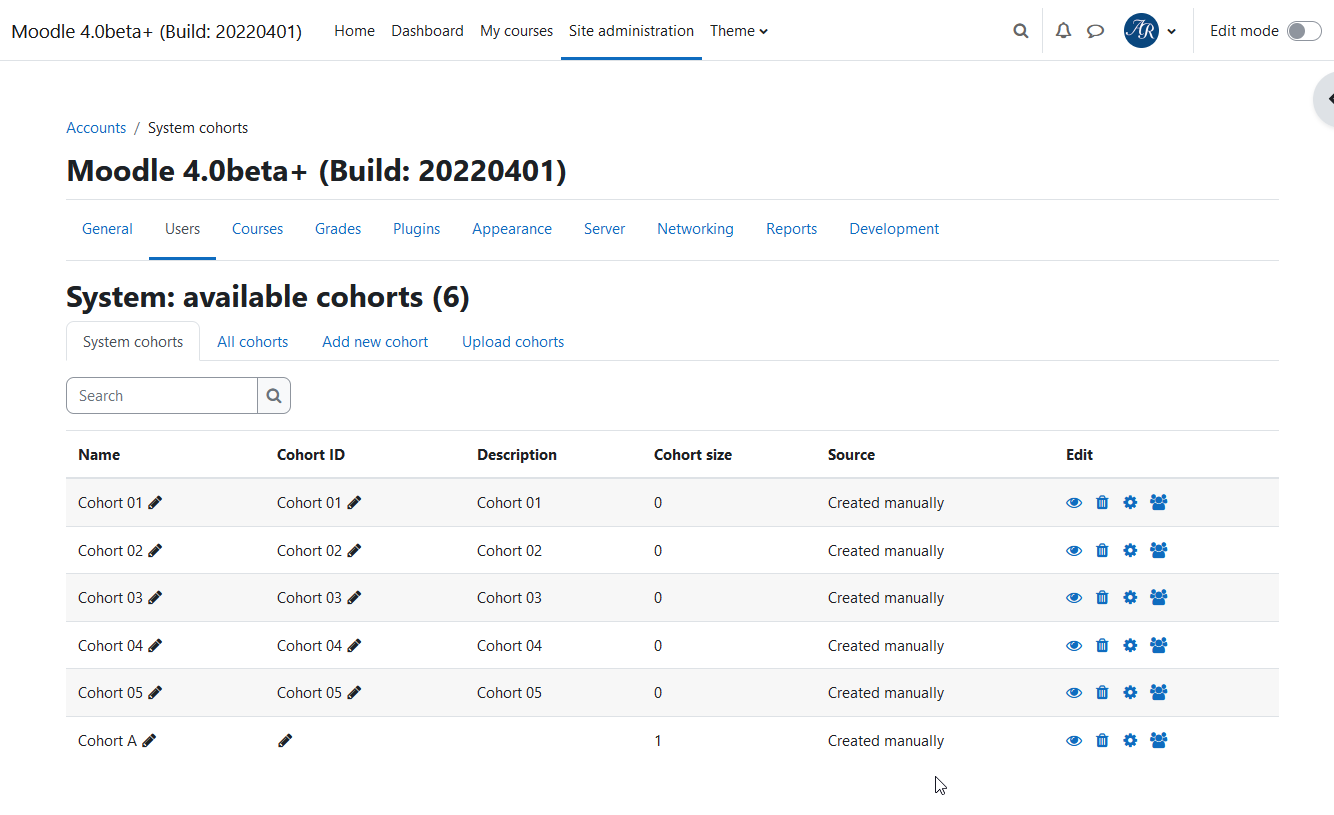The height and width of the screenshot is (815, 1334).
Task: Hide Cohort A with the eye icon
Action: 1074,741
